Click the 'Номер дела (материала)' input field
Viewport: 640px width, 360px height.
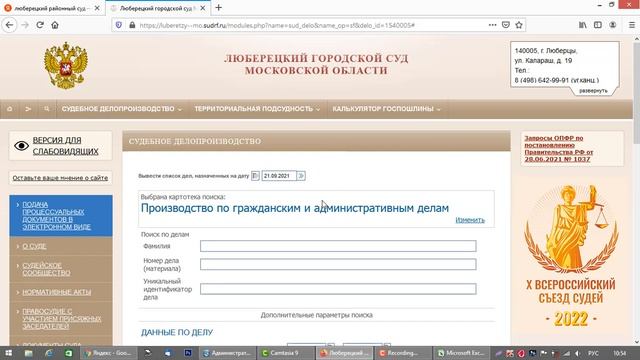(x=338, y=264)
